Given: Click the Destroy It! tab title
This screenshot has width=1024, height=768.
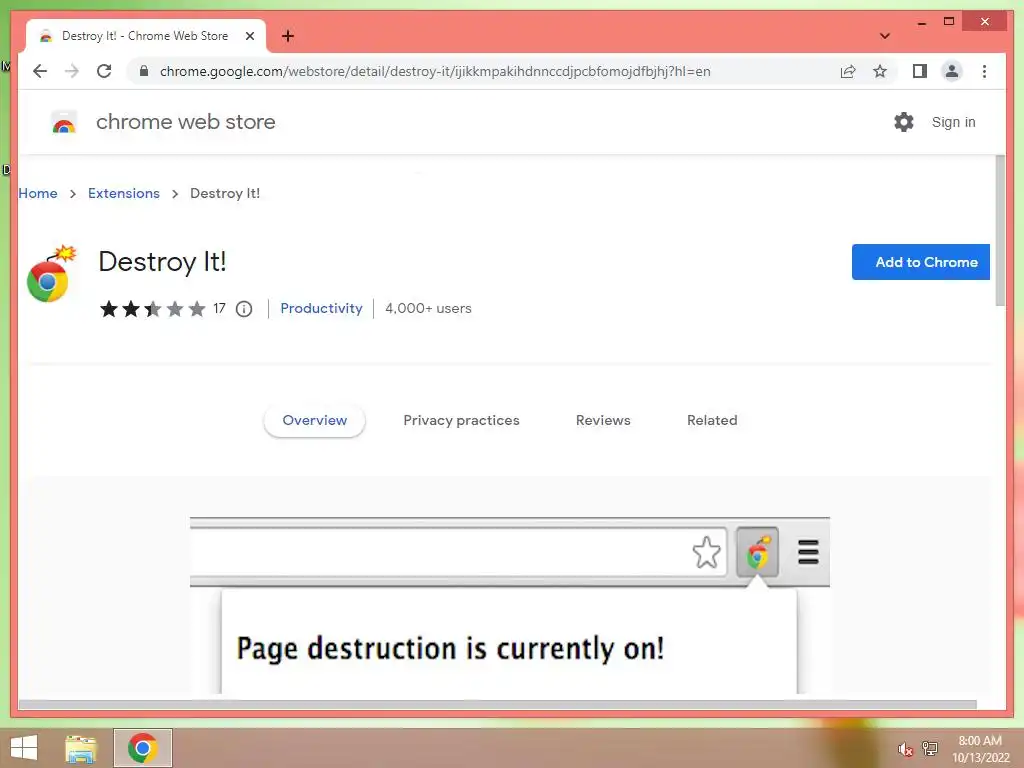Looking at the screenshot, I should 145,36.
